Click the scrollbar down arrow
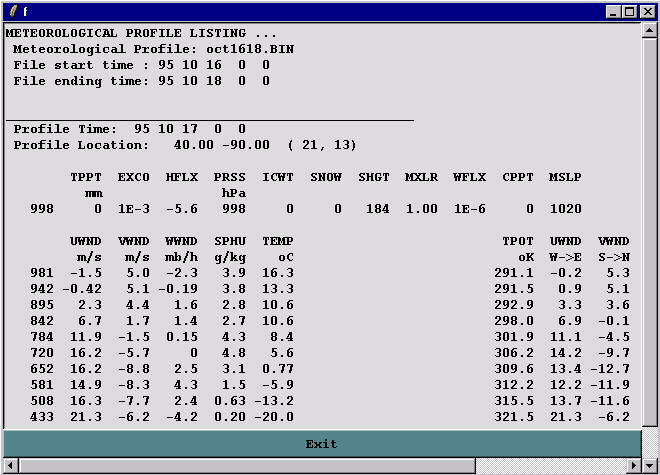Screen dimensions: 660x475 [x=648, y=421]
